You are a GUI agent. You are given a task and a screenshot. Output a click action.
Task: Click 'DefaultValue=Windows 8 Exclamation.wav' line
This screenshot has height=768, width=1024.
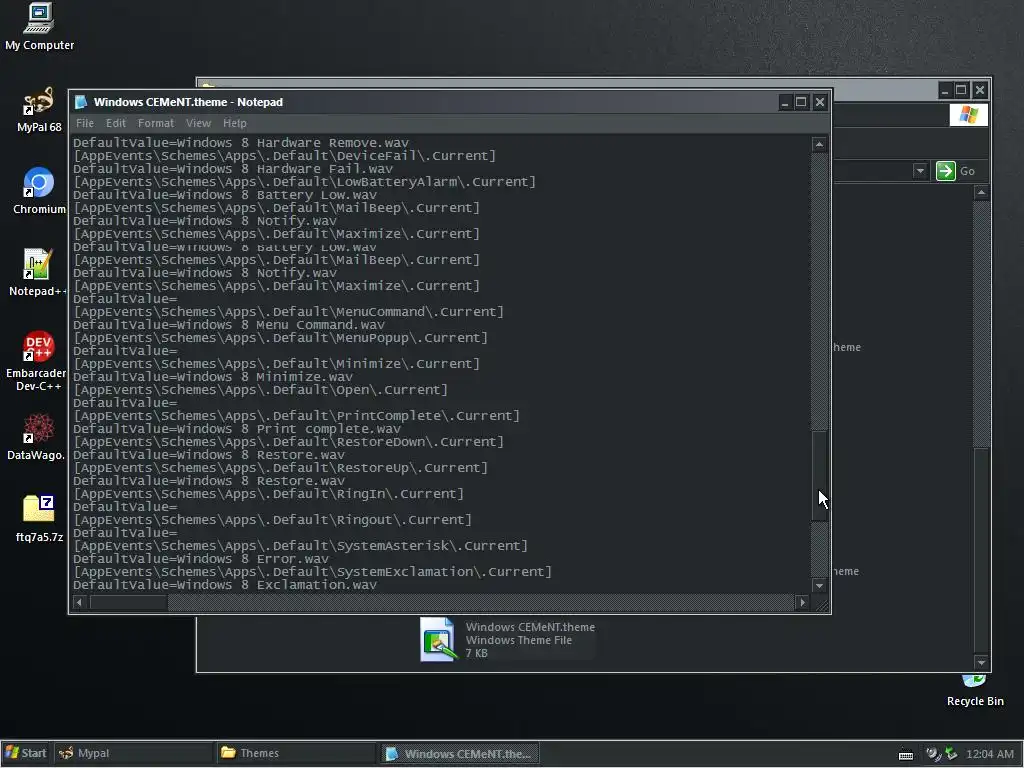(225, 584)
